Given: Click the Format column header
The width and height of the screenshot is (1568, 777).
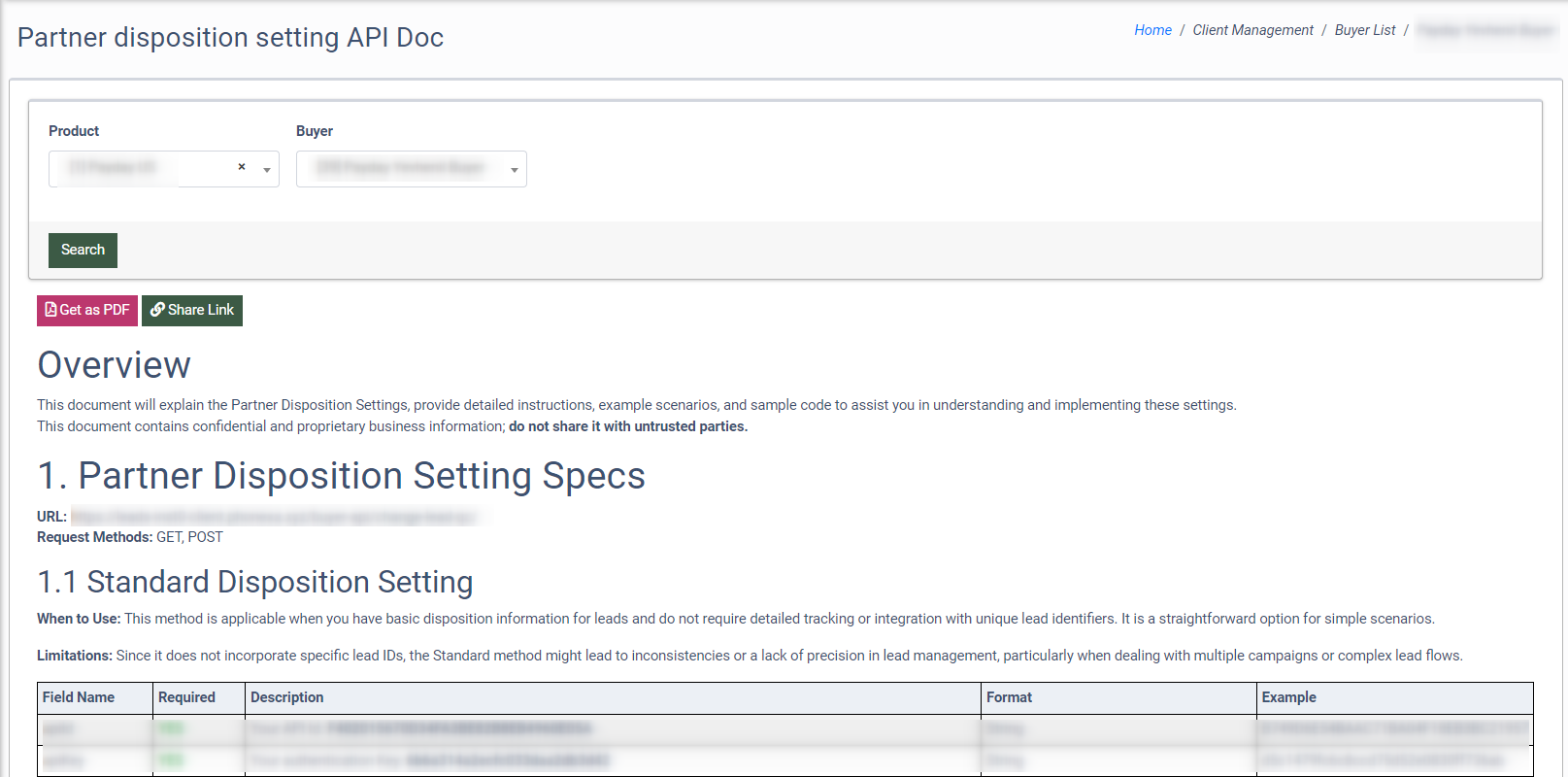Looking at the screenshot, I should (1009, 697).
